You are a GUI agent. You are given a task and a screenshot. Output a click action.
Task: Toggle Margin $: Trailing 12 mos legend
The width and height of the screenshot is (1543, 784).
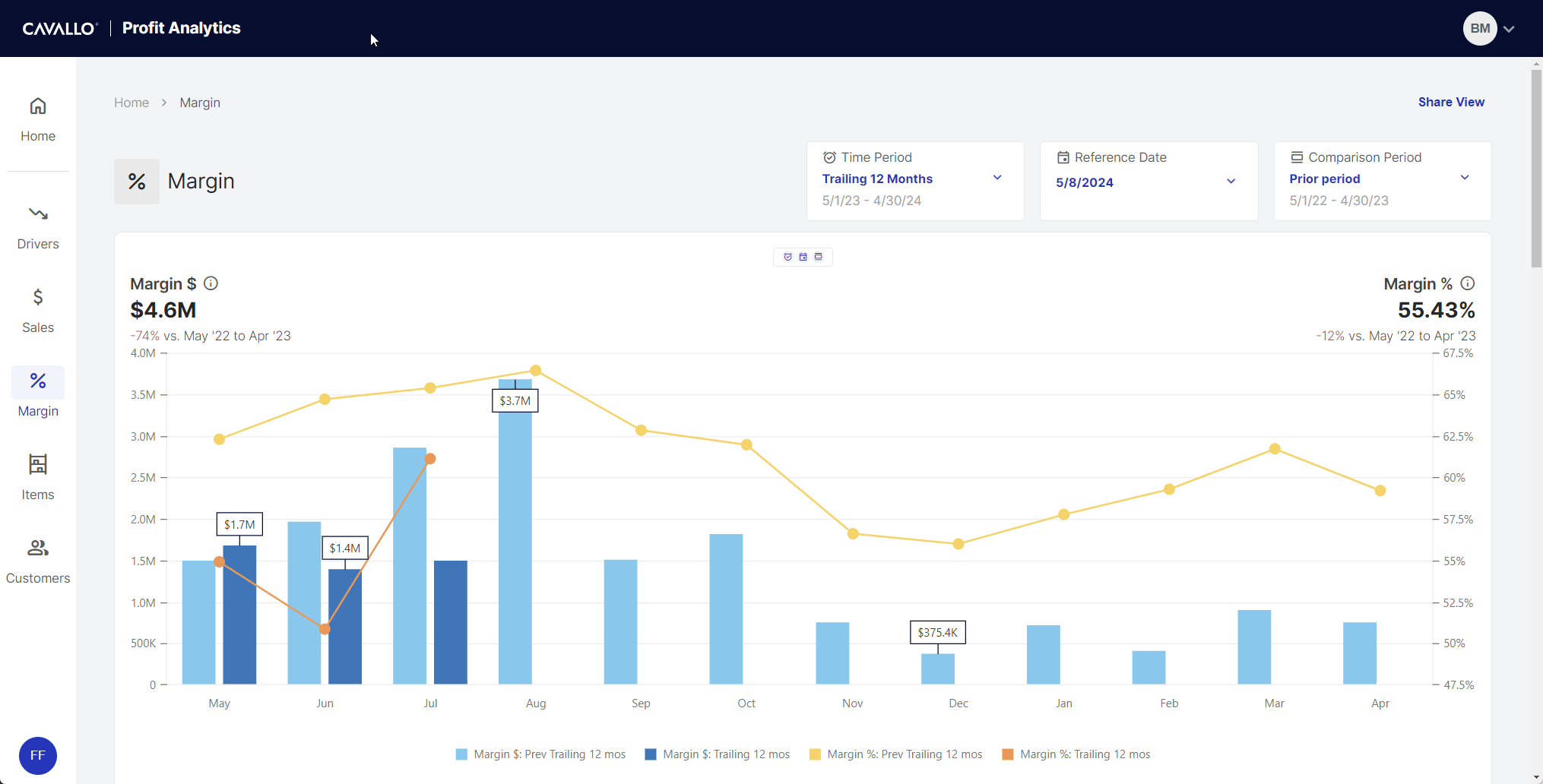718,754
